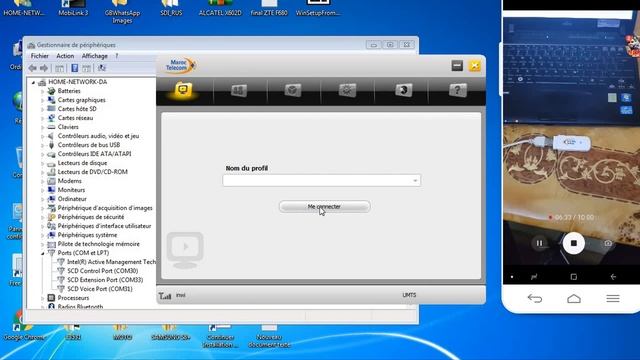Click the show/hide console tree toolbar icon
Image resolution: width=640 pixels, height=360 pixels.
coord(60,68)
